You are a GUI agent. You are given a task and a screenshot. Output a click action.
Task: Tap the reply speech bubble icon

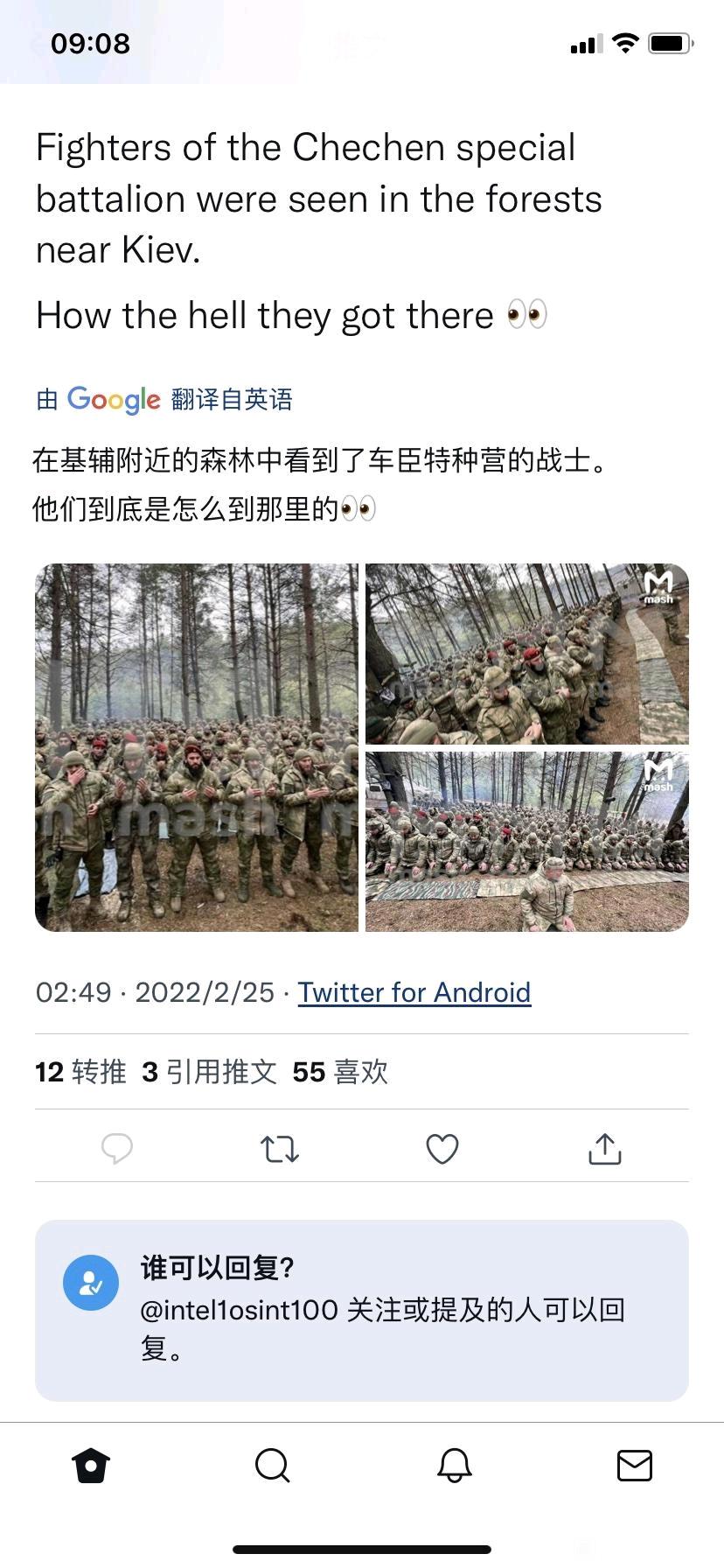117,1148
